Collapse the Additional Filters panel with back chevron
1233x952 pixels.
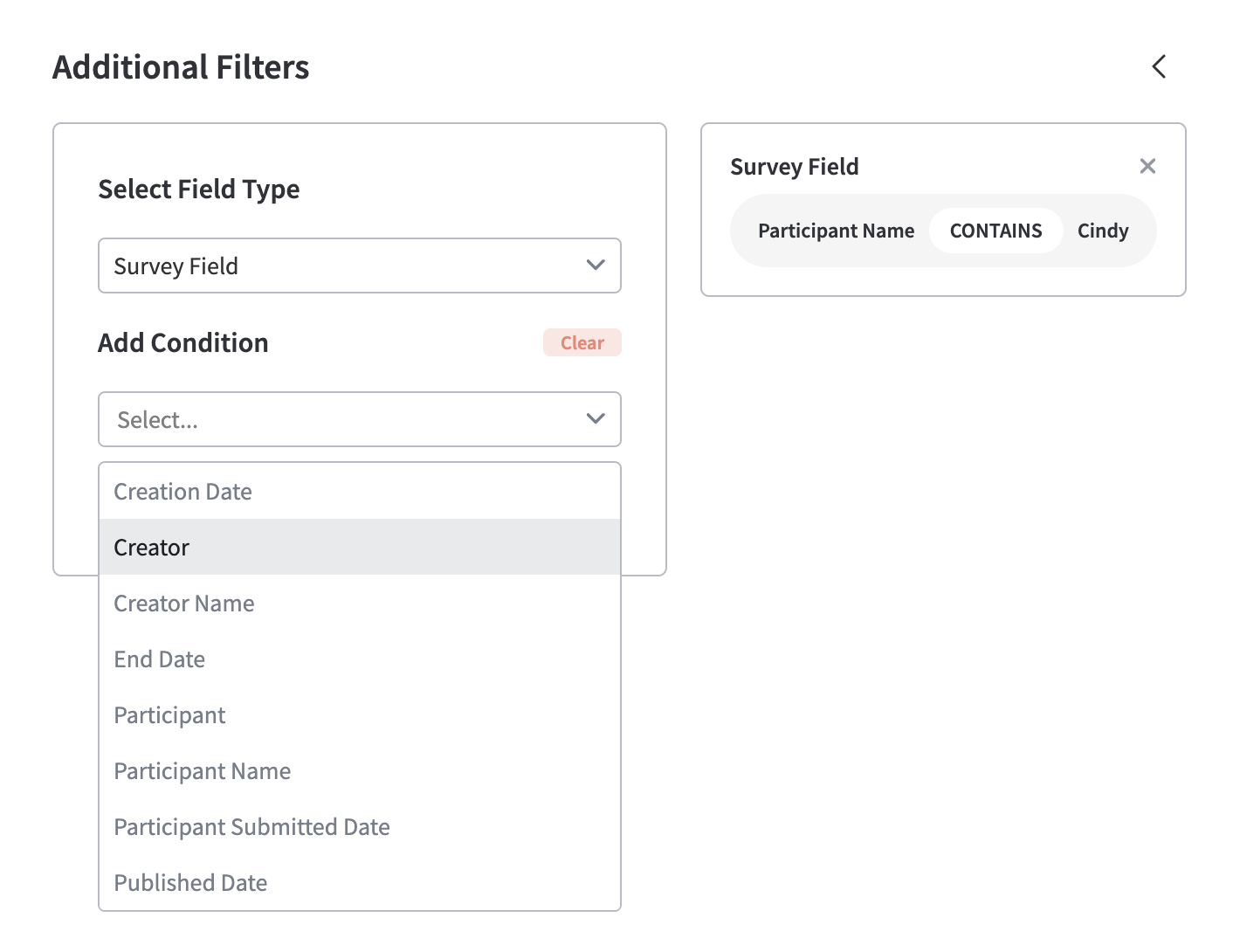[x=1159, y=66]
